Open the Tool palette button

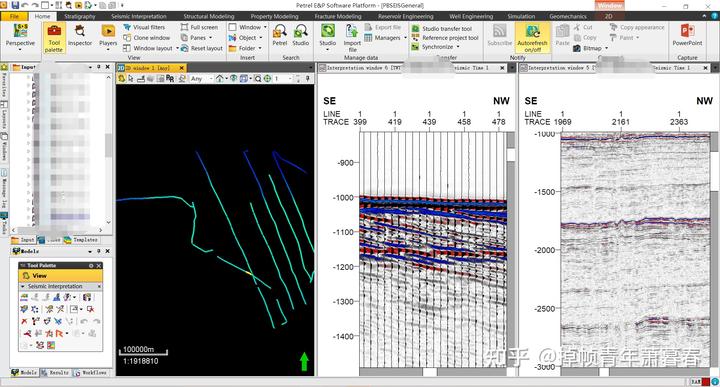tap(54, 38)
